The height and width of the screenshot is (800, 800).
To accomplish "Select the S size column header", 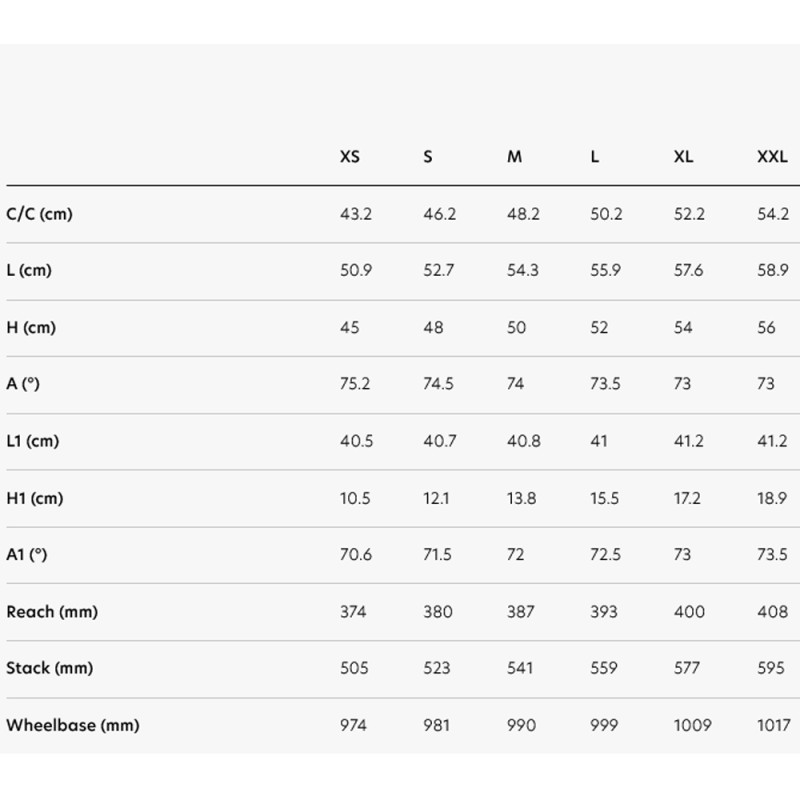I will click(x=428, y=157).
